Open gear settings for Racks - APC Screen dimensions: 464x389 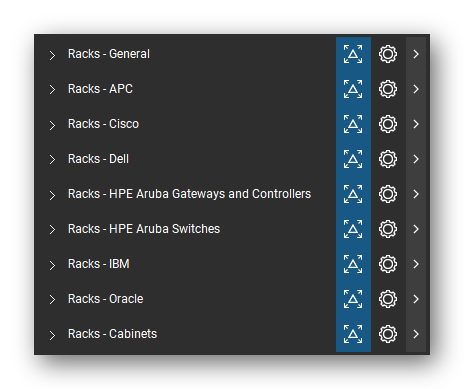click(x=388, y=89)
